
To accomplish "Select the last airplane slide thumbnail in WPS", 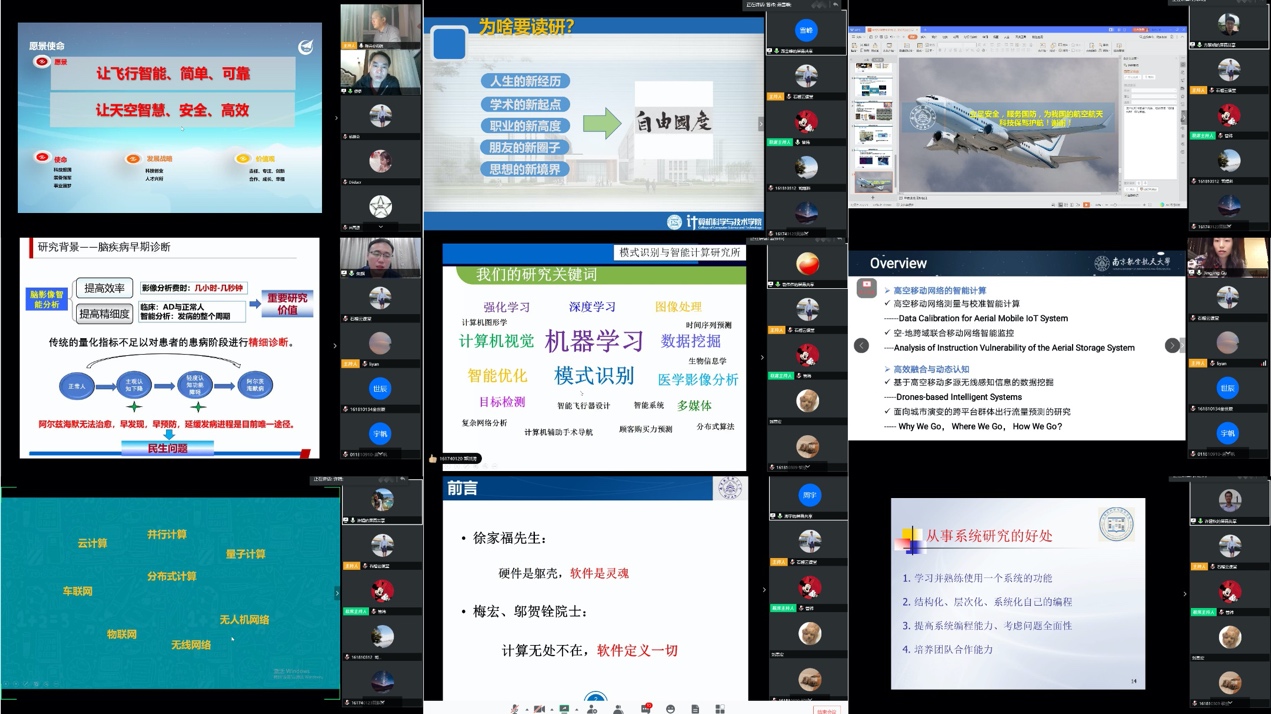I will click(x=872, y=183).
